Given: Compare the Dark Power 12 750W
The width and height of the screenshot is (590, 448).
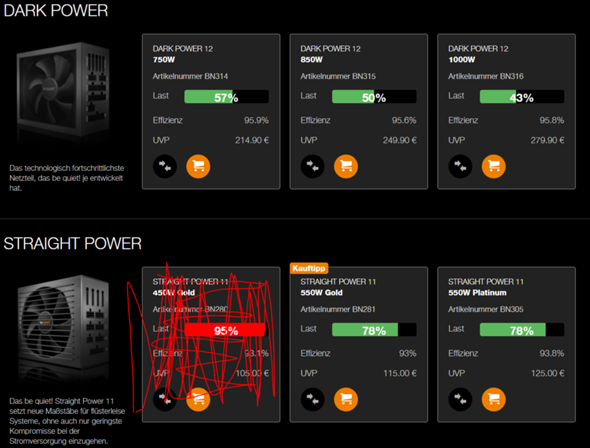Looking at the screenshot, I should (165, 166).
